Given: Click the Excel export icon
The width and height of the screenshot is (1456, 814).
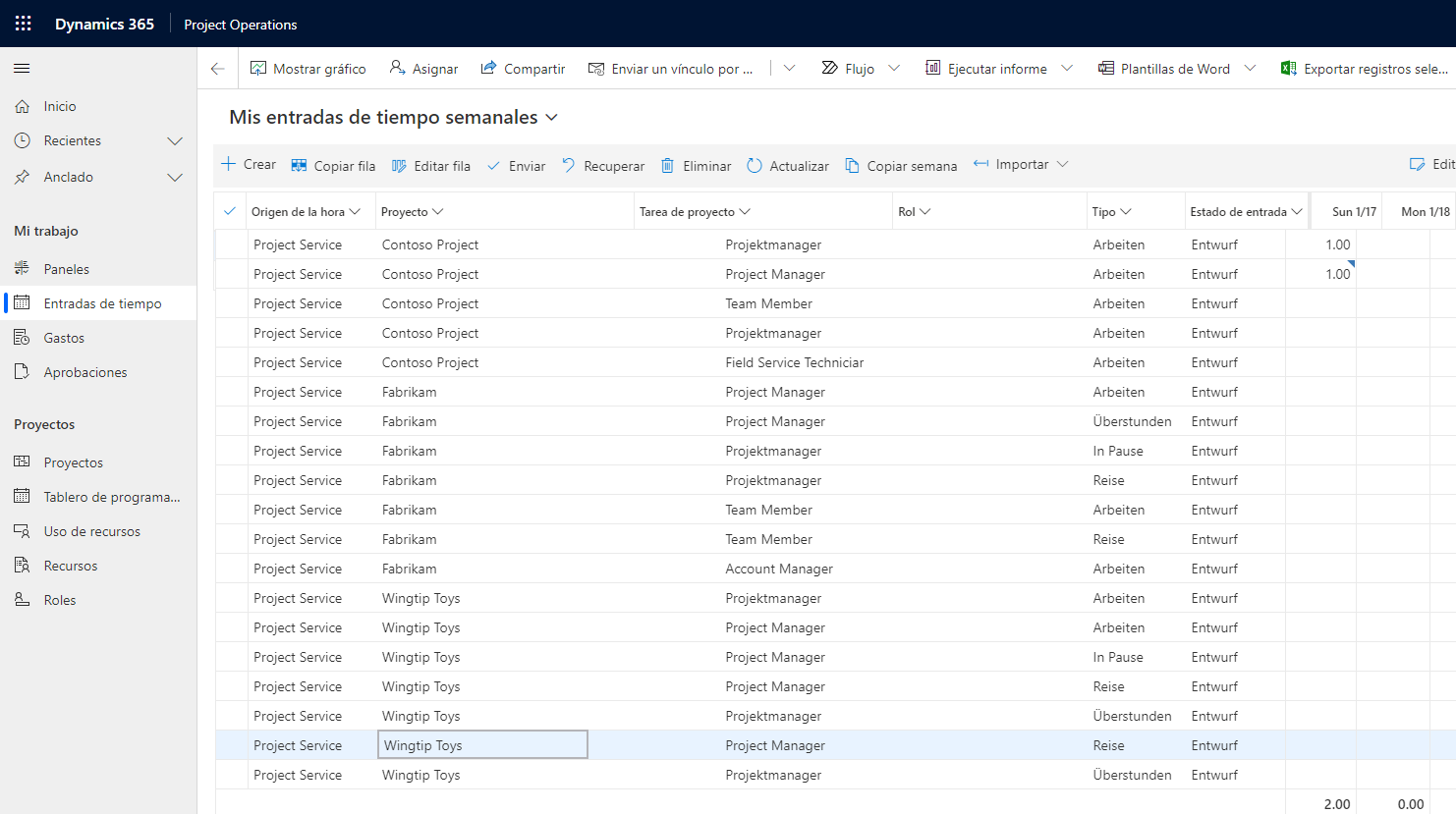Looking at the screenshot, I should [x=1289, y=68].
